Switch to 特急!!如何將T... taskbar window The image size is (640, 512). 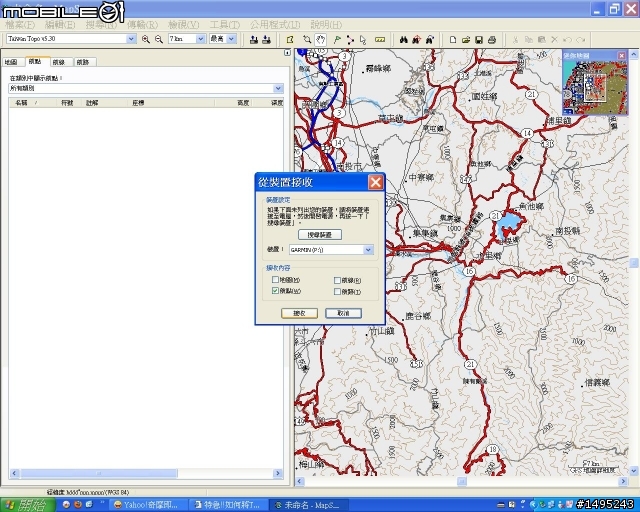tap(229, 505)
